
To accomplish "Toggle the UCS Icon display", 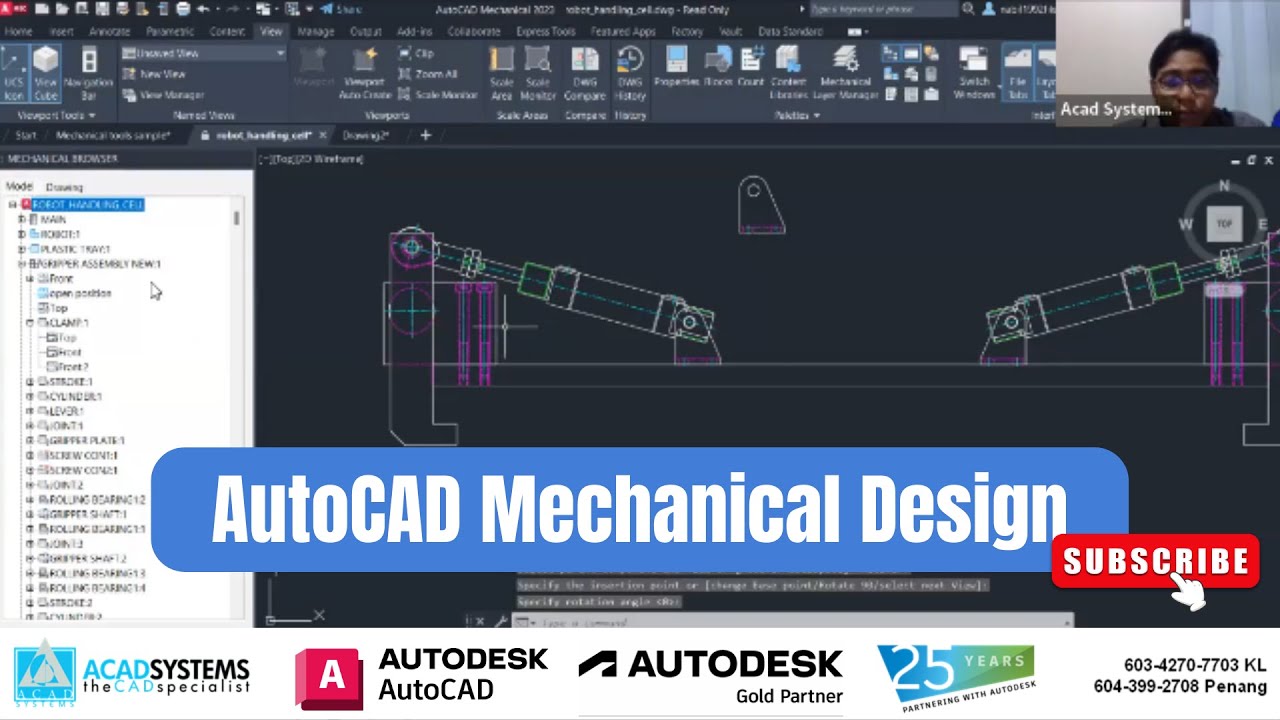I will coord(14,72).
